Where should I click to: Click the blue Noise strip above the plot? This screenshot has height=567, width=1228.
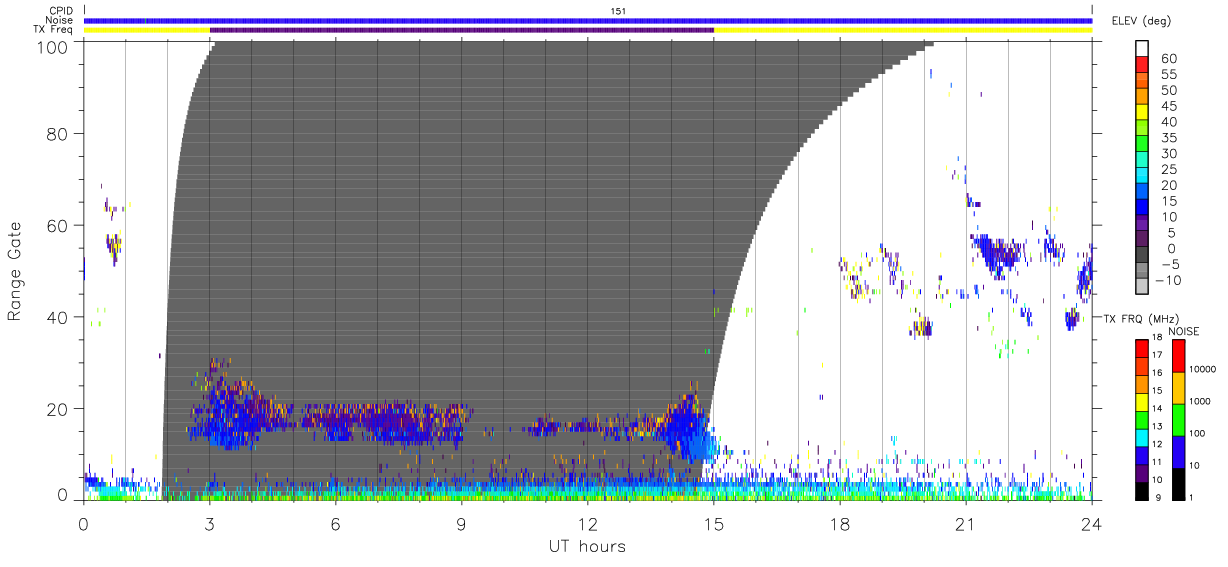pyautogui.click(x=588, y=20)
